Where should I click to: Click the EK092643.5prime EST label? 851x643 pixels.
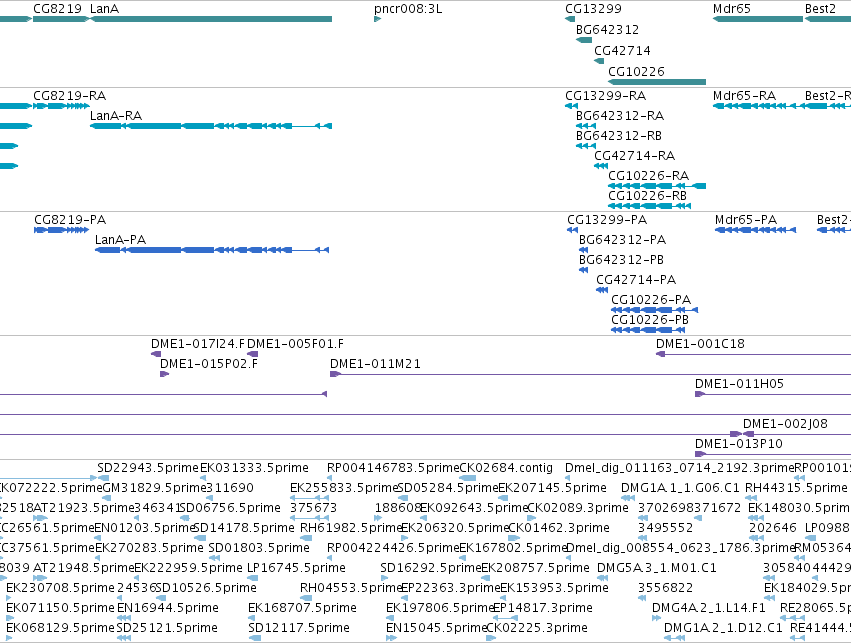pos(474,508)
